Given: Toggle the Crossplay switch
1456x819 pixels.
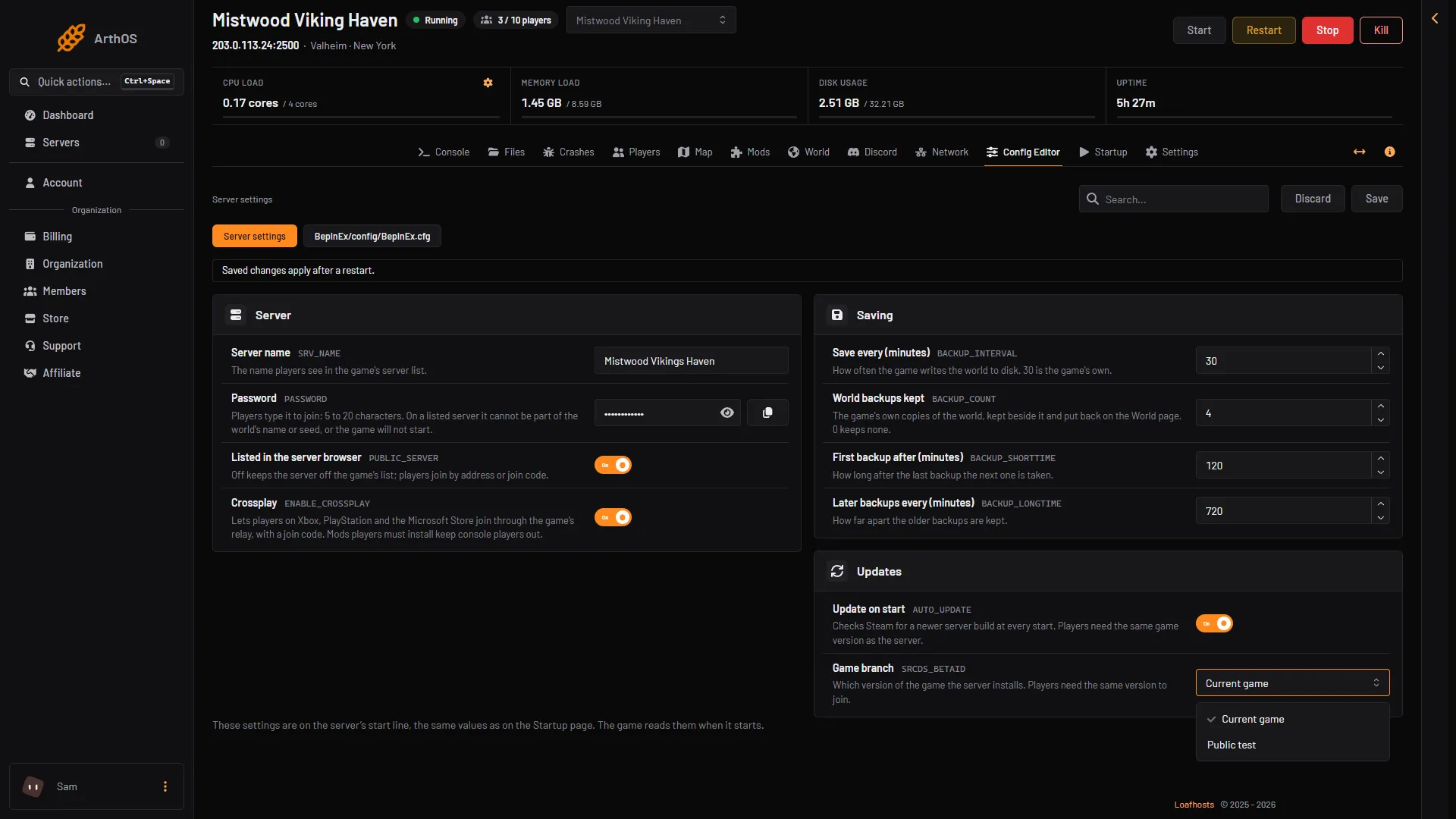Looking at the screenshot, I should [x=613, y=517].
